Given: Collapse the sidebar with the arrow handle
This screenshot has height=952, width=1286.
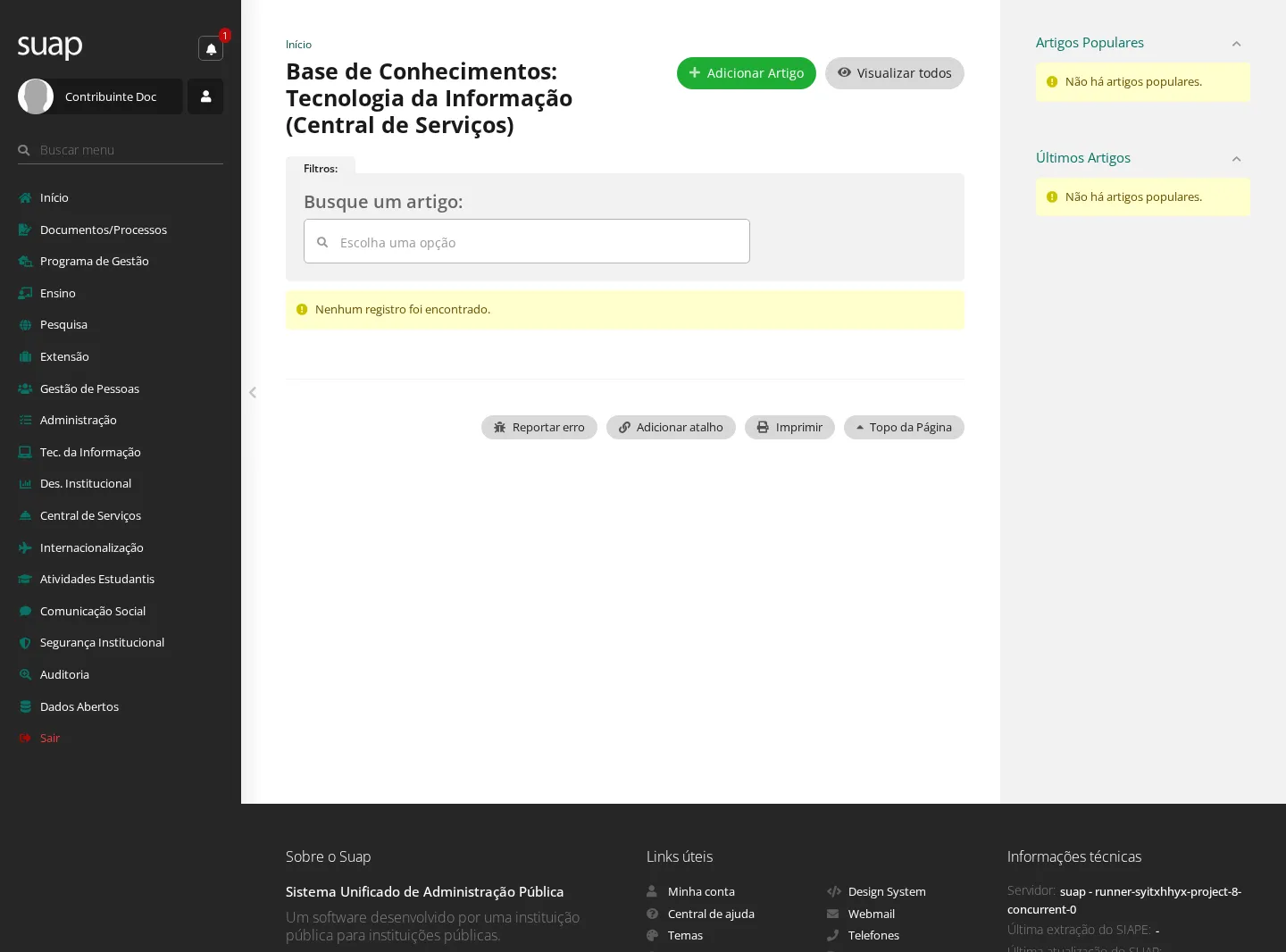Looking at the screenshot, I should tap(253, 392).
